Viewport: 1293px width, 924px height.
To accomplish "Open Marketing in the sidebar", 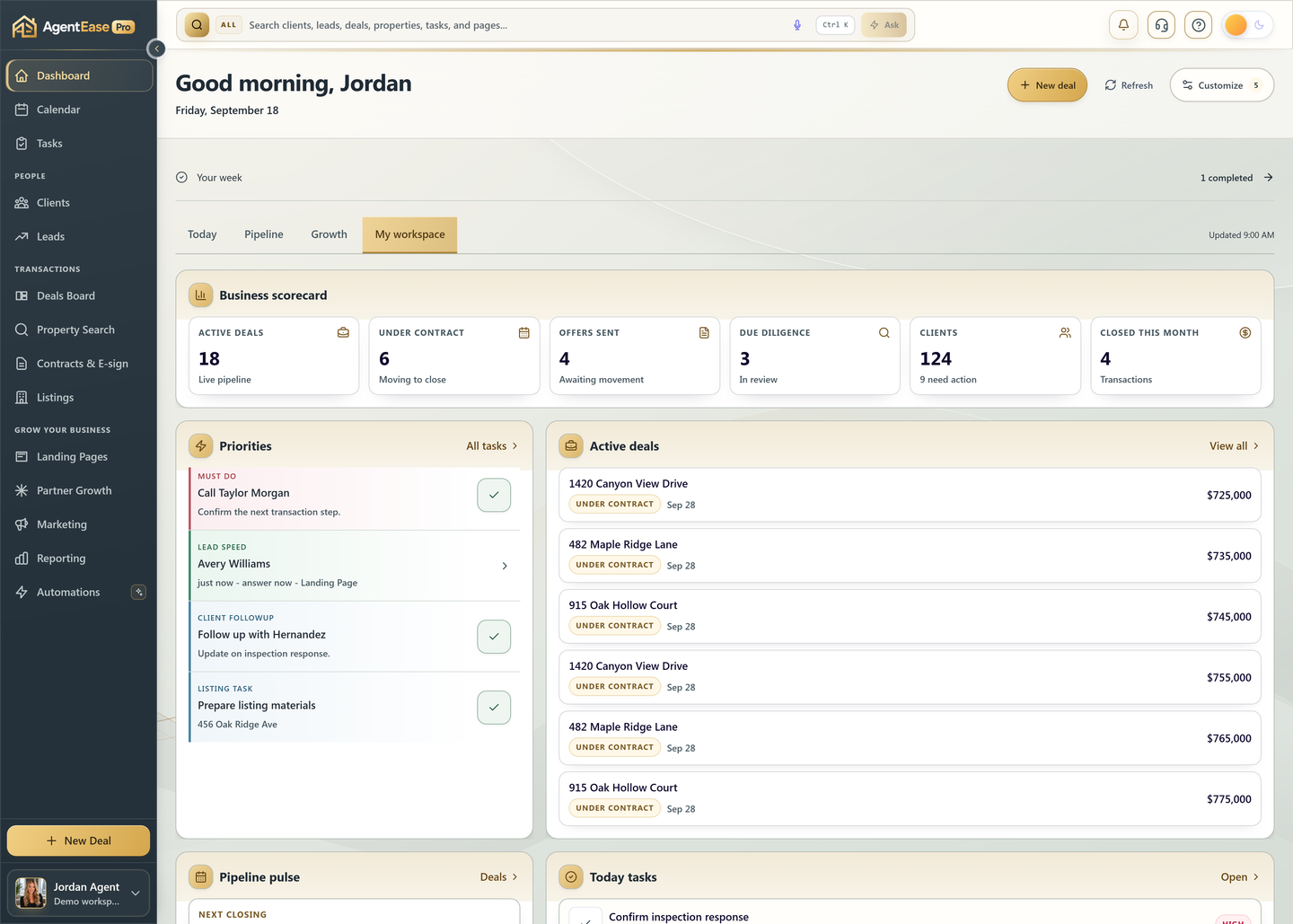I will coord(79,524).
